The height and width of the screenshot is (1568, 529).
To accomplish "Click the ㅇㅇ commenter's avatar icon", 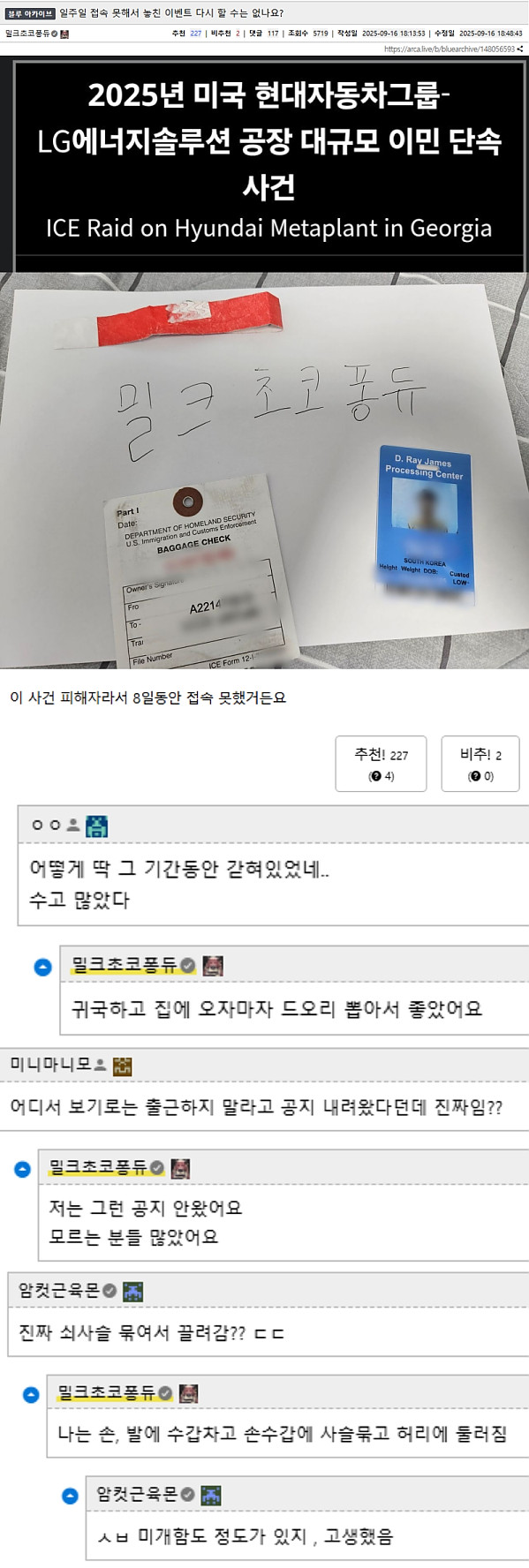I will (x=96, y=825).
